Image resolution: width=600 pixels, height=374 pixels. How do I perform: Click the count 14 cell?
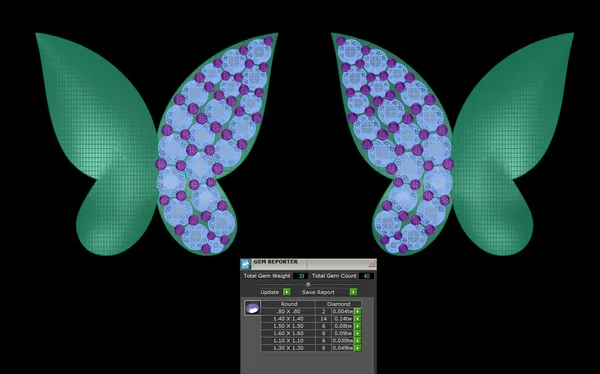coord(323,319)
